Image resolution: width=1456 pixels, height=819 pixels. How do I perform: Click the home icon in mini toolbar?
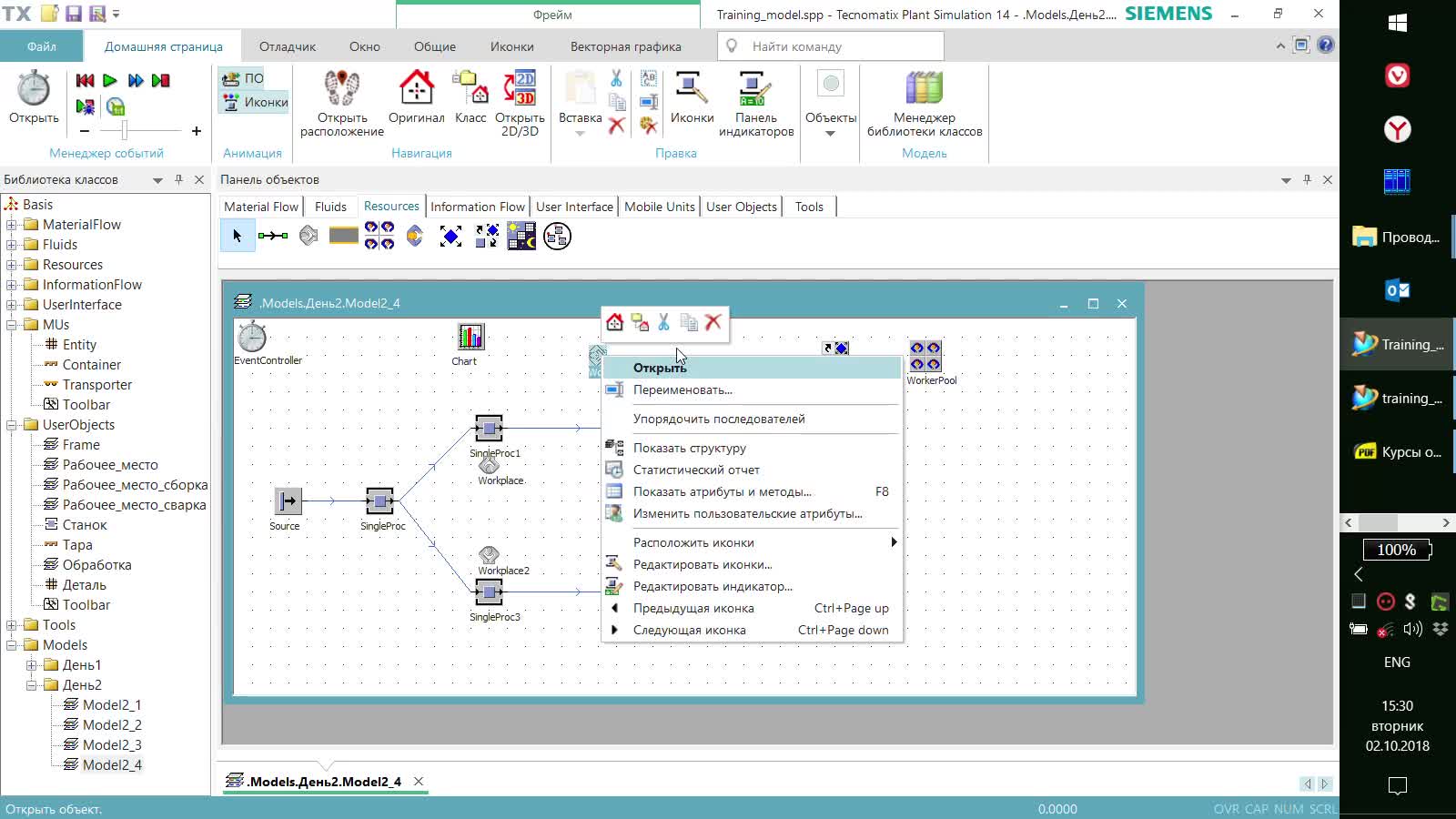[615, 322]
